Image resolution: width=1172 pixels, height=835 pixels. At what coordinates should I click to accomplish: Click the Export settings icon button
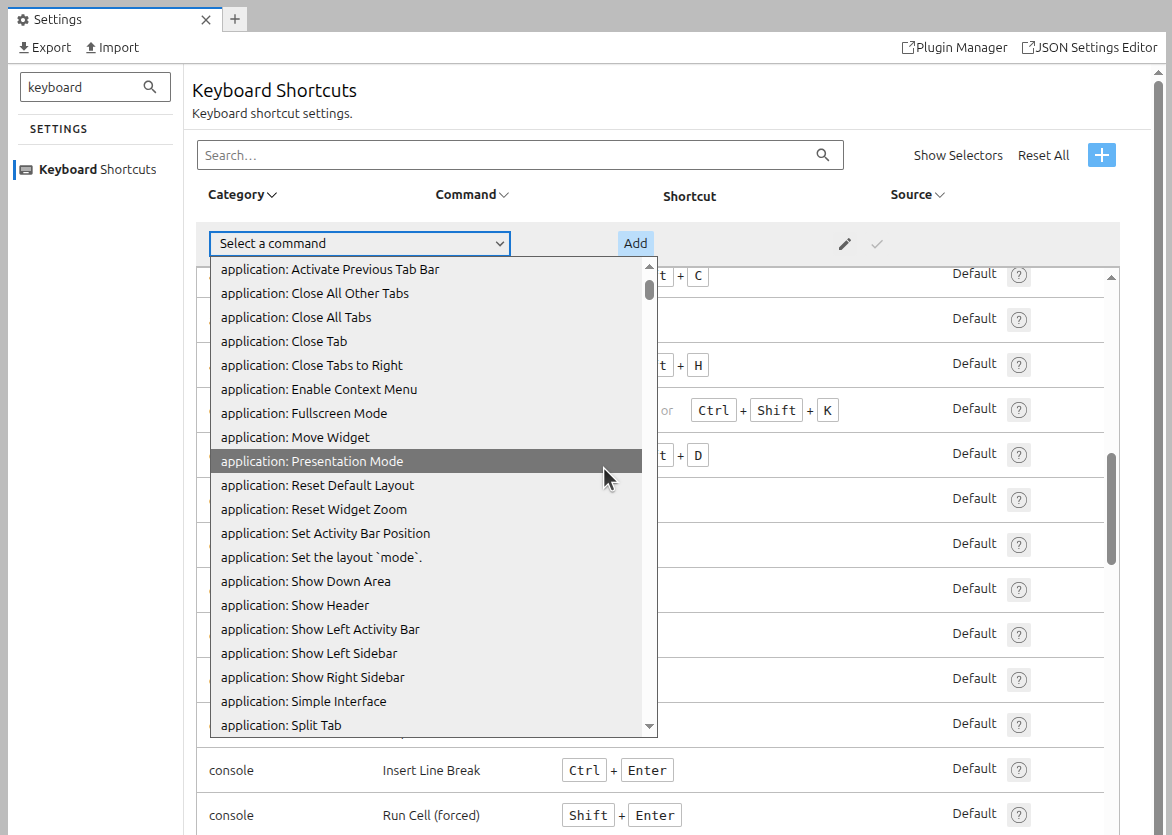tap(45, 47)
